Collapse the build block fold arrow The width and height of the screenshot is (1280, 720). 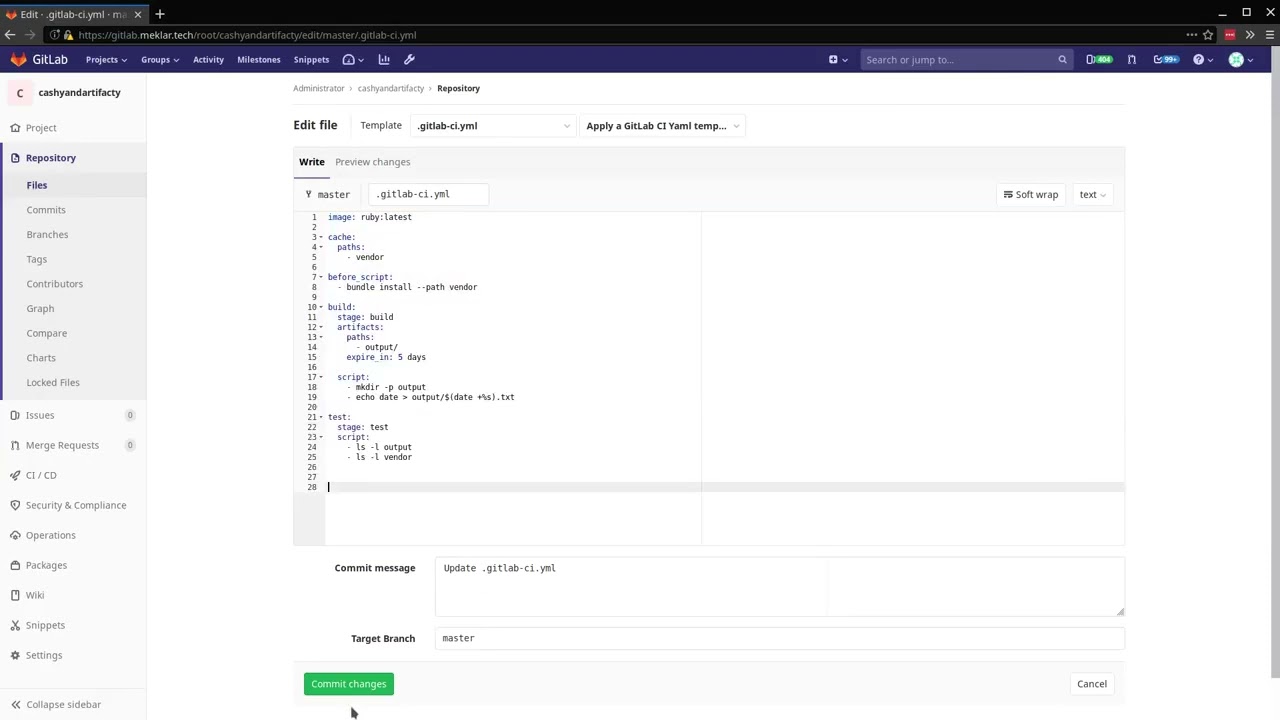tap(321, 307)
